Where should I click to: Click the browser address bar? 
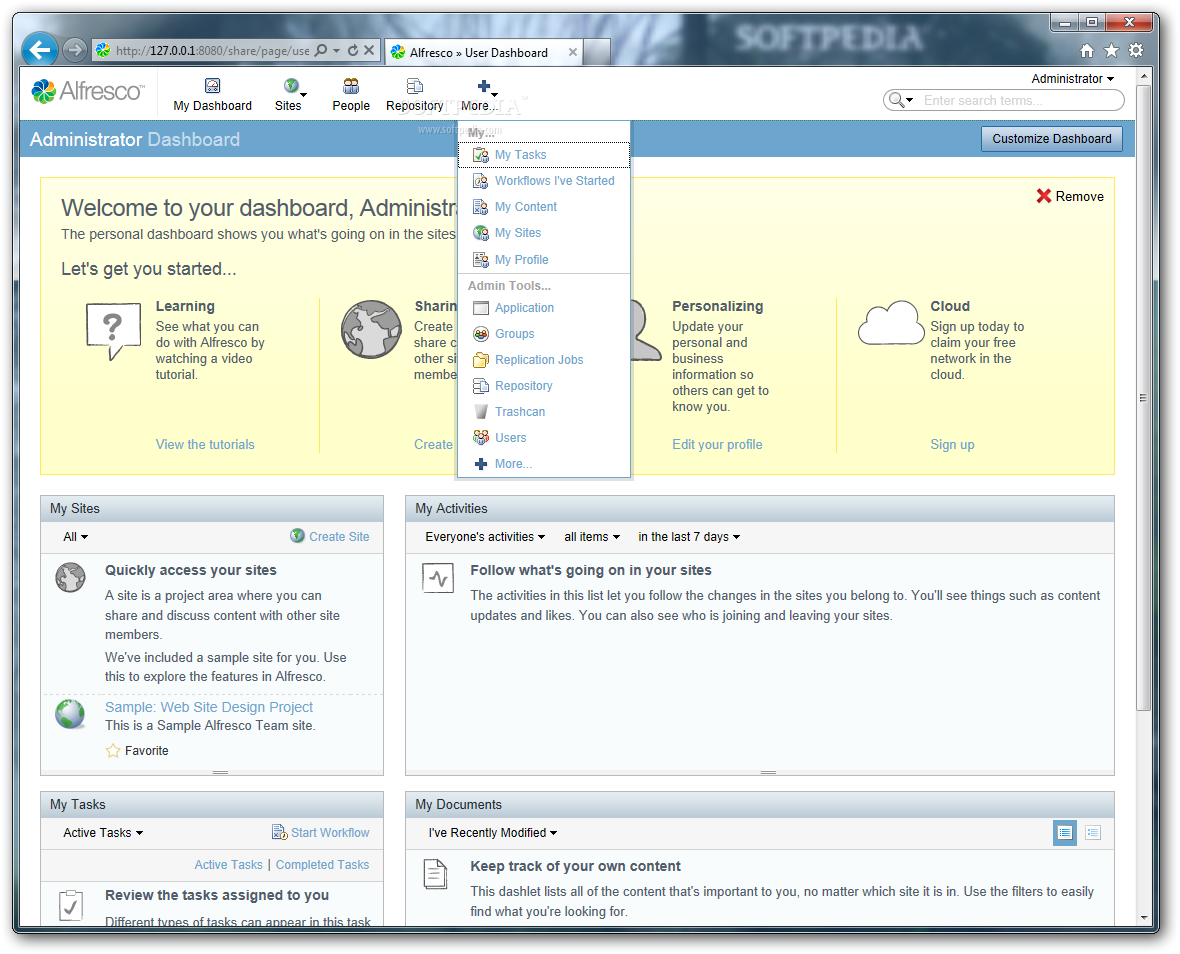pos(212,51)
